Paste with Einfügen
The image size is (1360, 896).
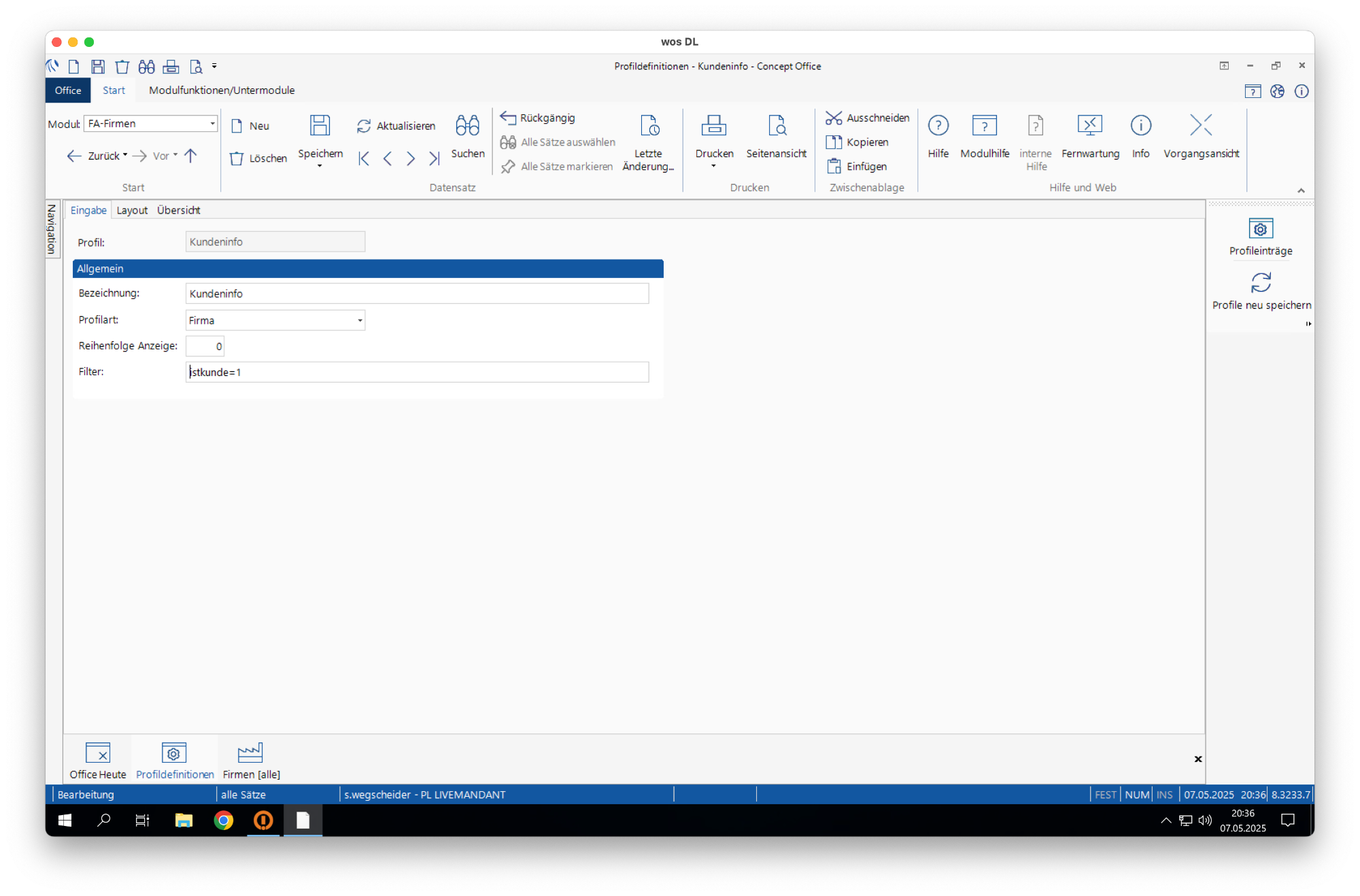click(x=856, y=167)
